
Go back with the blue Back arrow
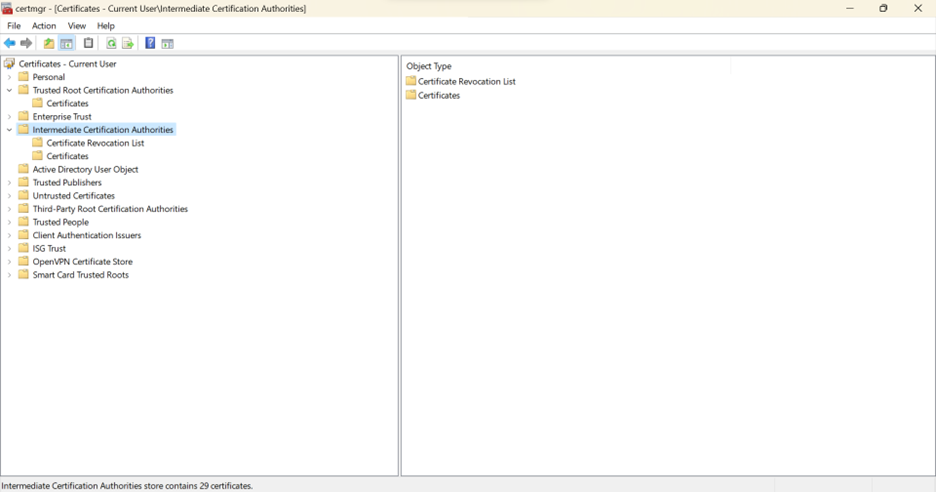tap(10, 43)
